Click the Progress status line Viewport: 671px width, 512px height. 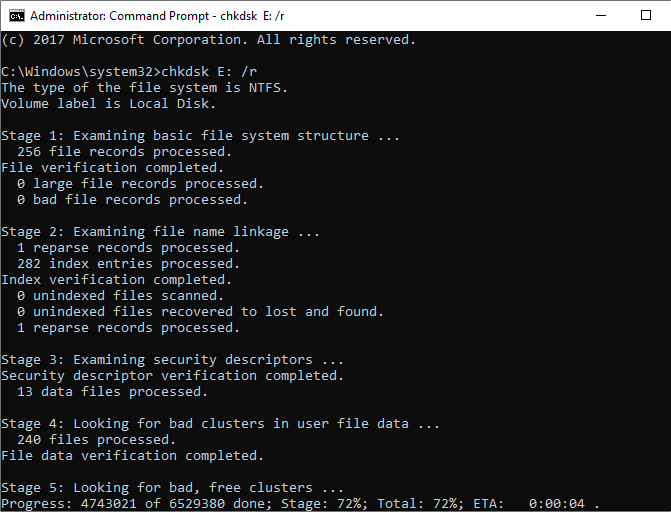point(300,503)
